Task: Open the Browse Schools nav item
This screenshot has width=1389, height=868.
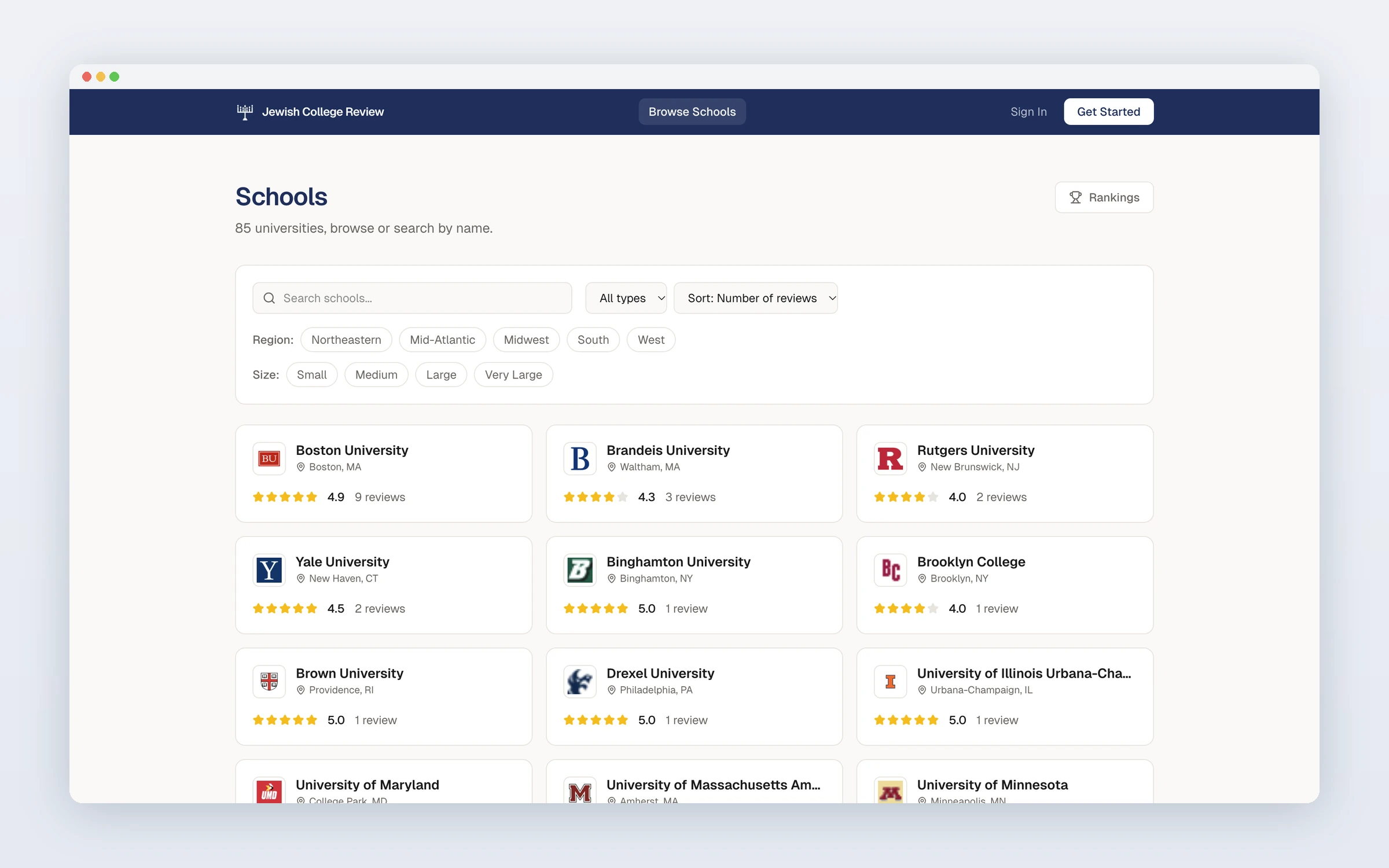Action: click(x=692, y=112)
